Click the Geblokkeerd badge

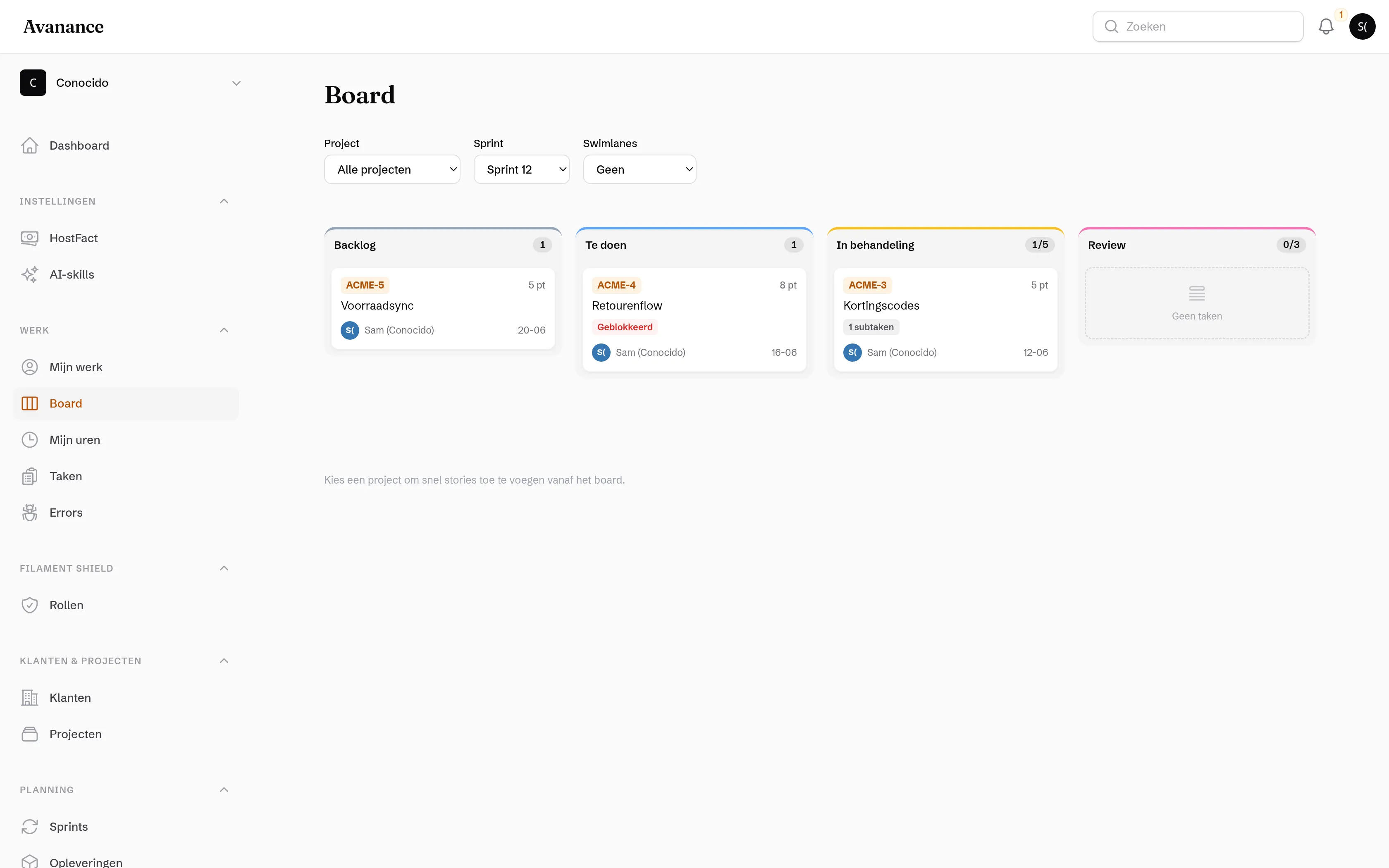pos(625,327)
